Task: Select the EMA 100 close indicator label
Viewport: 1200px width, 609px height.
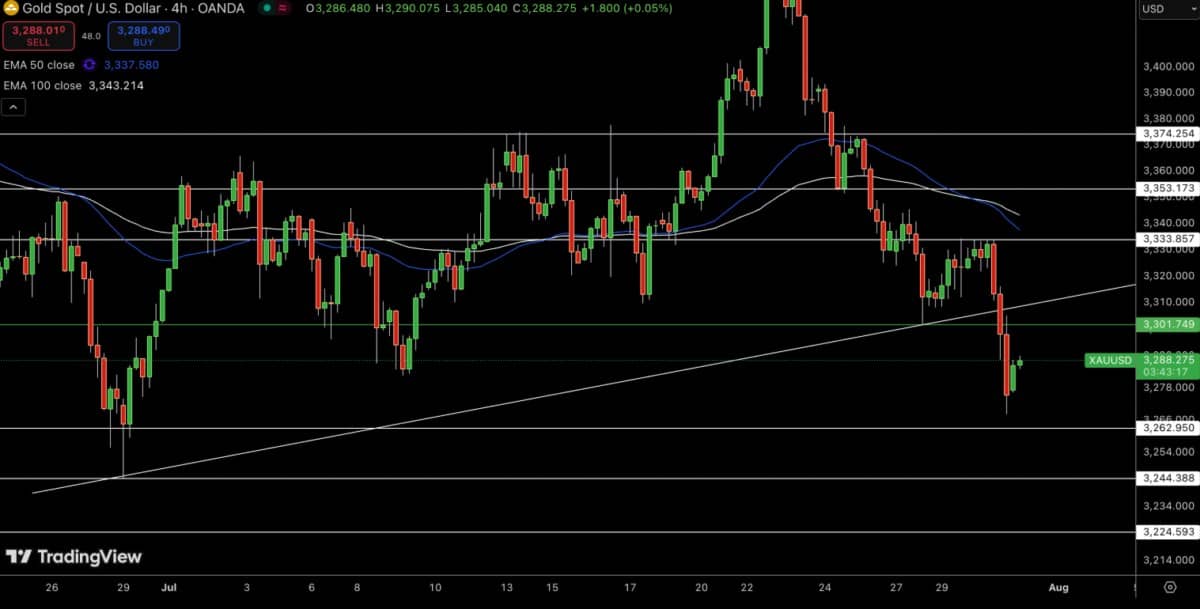Action: [42, 86]
